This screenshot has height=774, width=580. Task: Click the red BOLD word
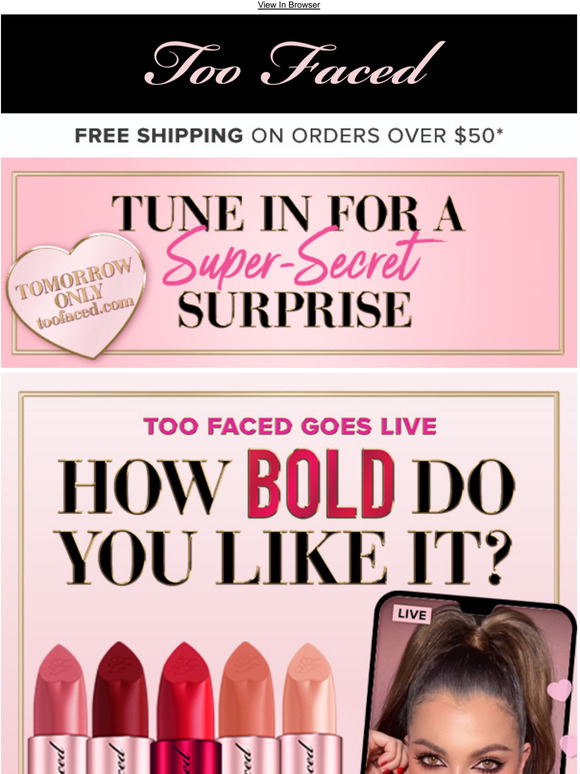(321, 484)
